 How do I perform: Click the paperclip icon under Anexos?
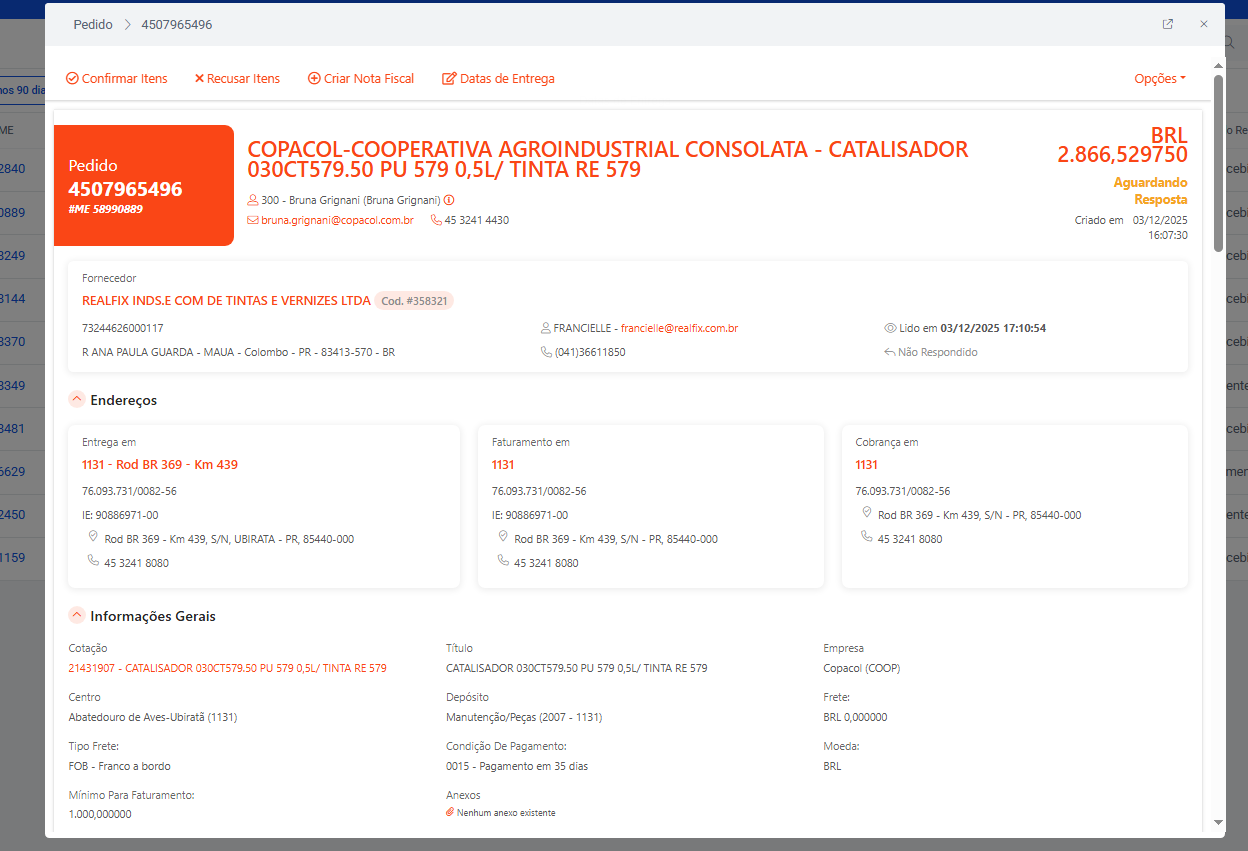450,813
